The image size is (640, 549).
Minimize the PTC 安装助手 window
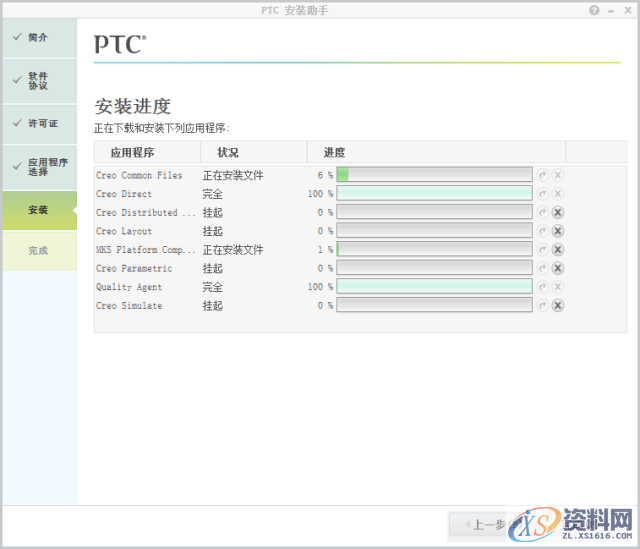coord(611,11)
